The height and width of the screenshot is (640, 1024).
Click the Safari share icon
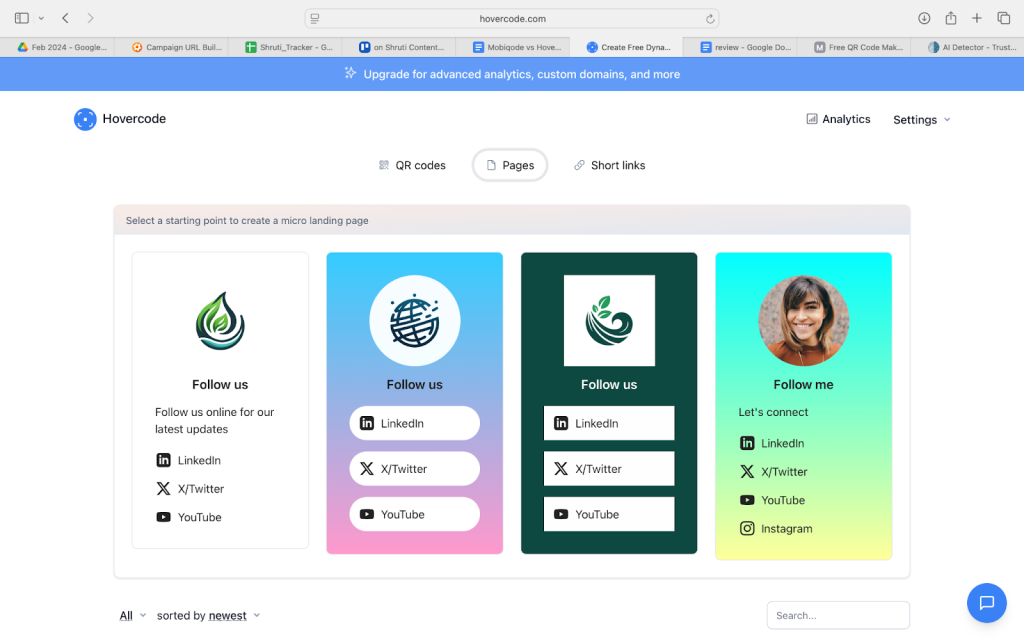tap(951, 18)
